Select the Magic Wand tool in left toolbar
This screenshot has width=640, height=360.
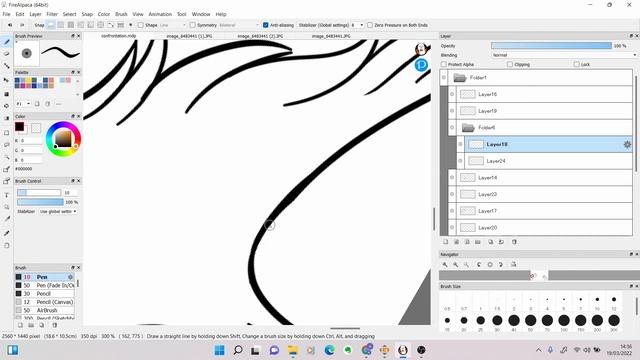(7, 157)
